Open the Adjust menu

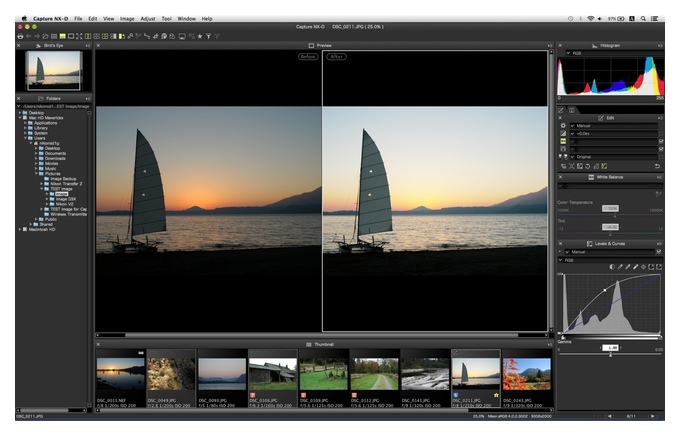(147, 19)
